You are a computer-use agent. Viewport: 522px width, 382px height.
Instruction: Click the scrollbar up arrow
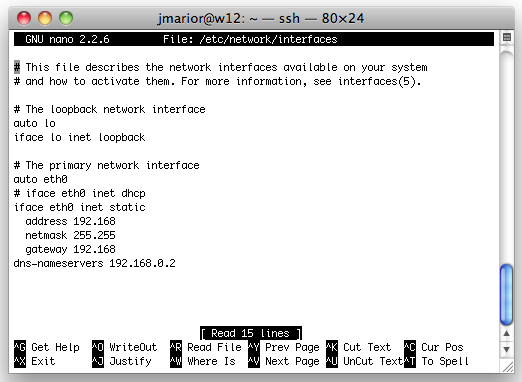coord(507,333)
